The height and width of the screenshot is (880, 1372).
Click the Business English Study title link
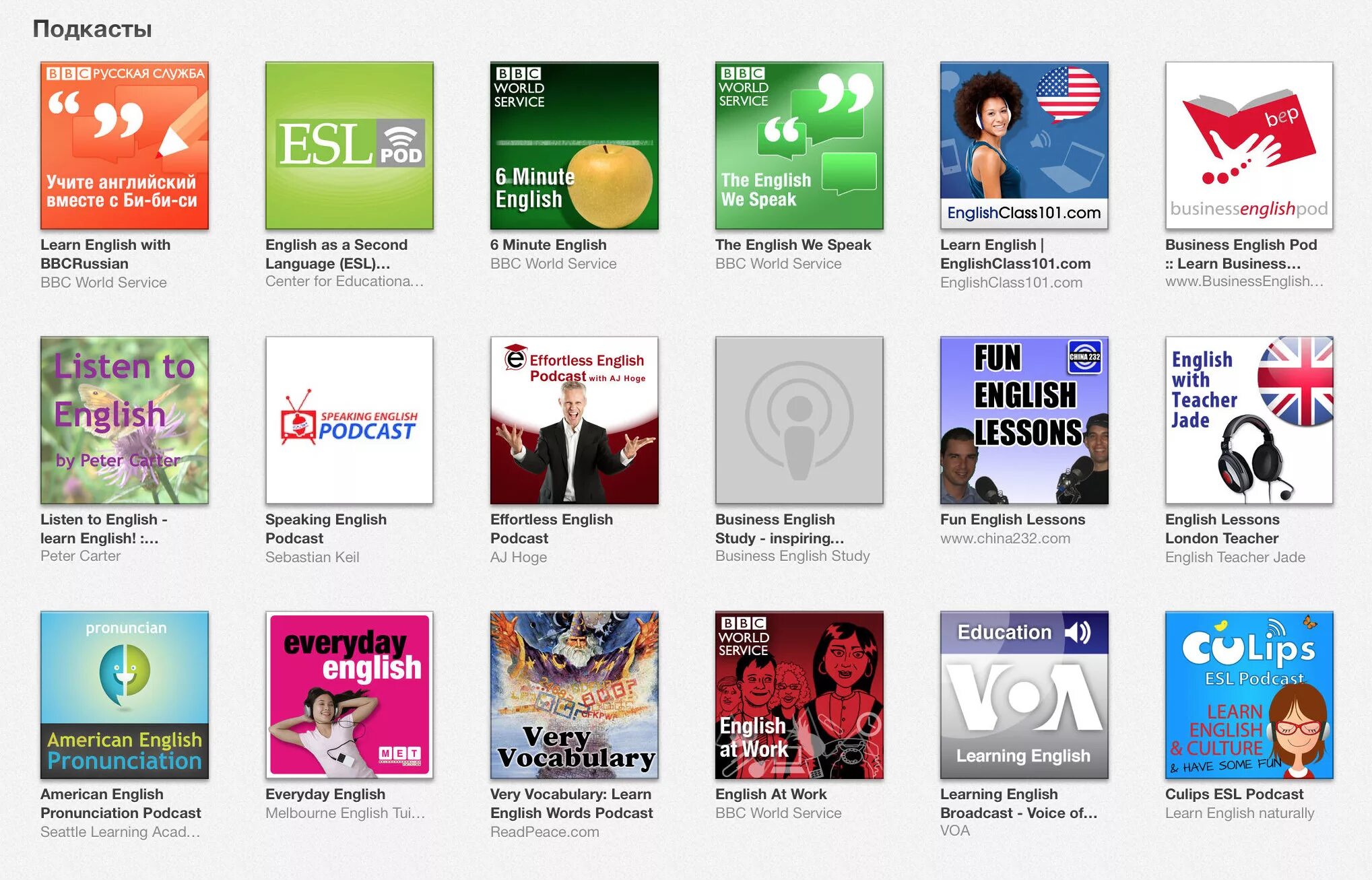pos(779,529)
